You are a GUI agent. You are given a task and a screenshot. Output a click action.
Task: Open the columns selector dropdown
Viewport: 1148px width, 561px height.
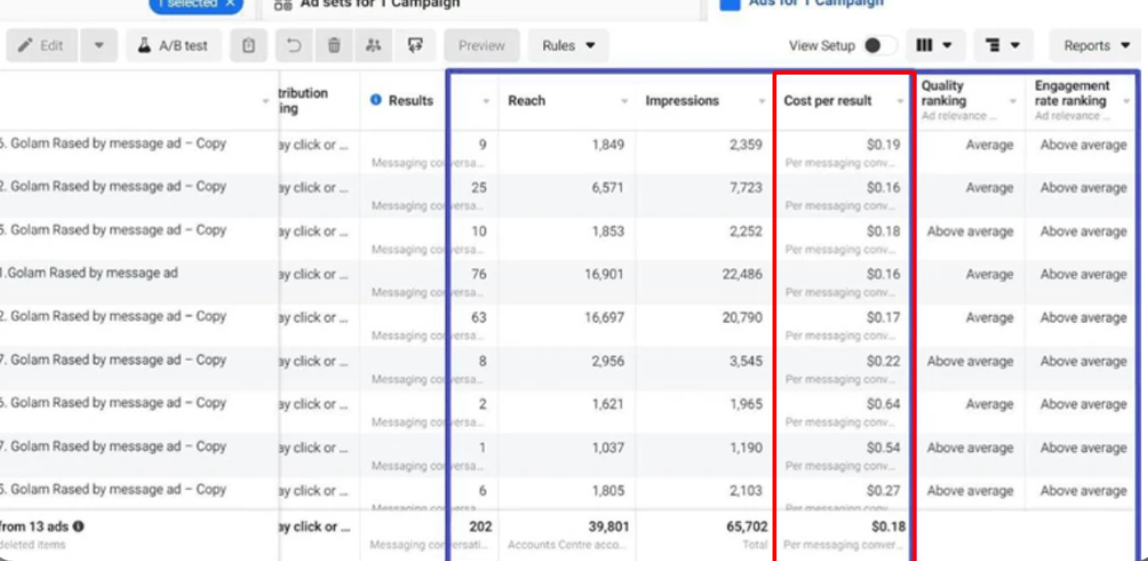[935, 46]
